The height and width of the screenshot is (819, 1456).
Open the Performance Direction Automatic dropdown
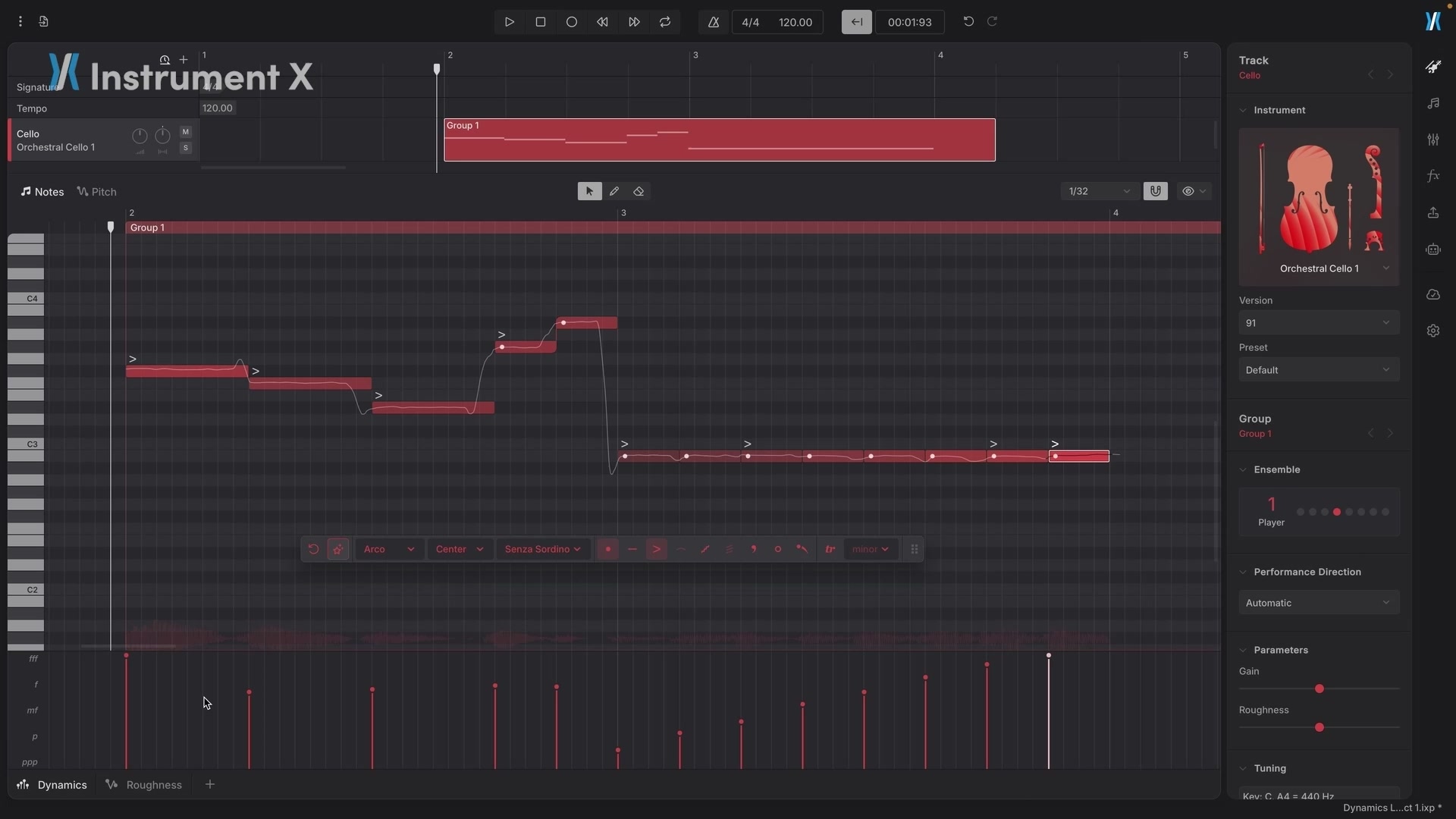pyautogui.click(x=1319, y=603)
